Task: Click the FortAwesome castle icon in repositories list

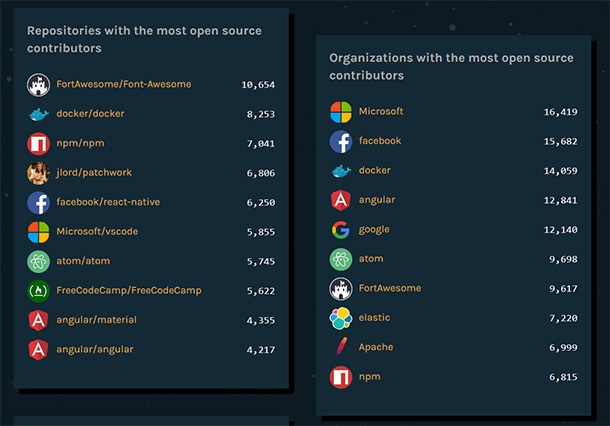Action: pos(38,84)
